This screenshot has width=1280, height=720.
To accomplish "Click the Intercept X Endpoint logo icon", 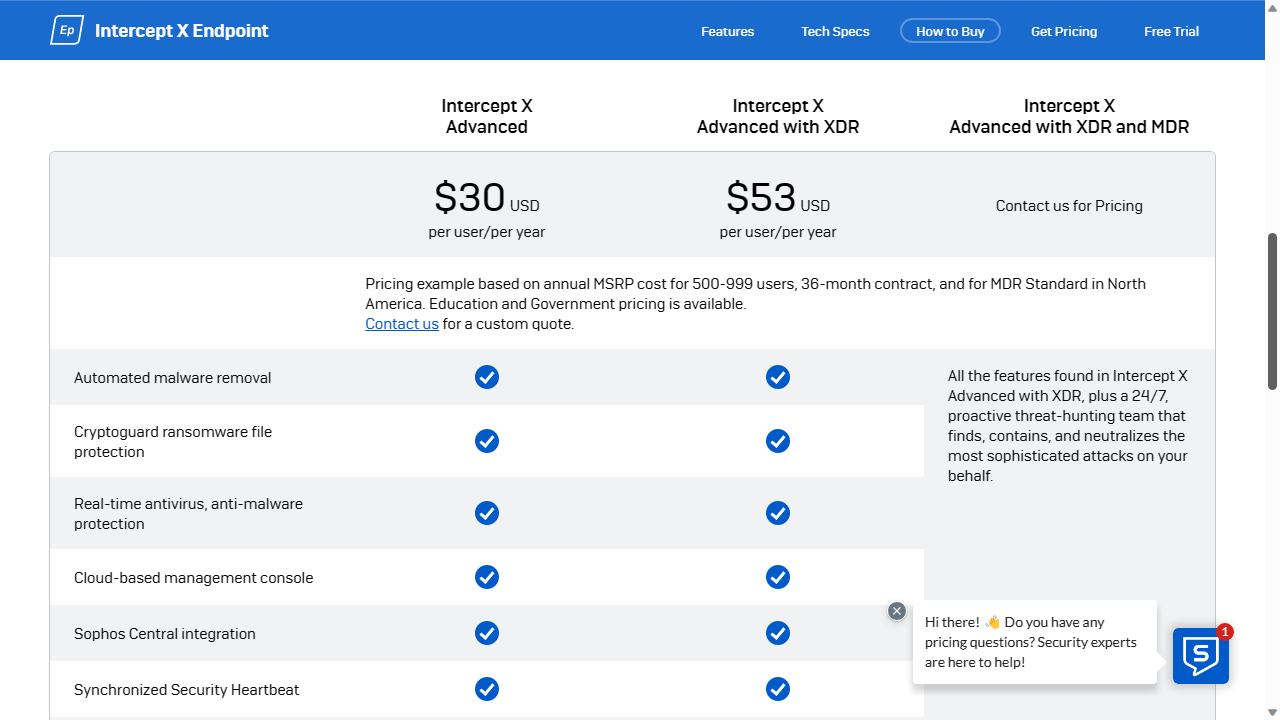I will (66, 30).
